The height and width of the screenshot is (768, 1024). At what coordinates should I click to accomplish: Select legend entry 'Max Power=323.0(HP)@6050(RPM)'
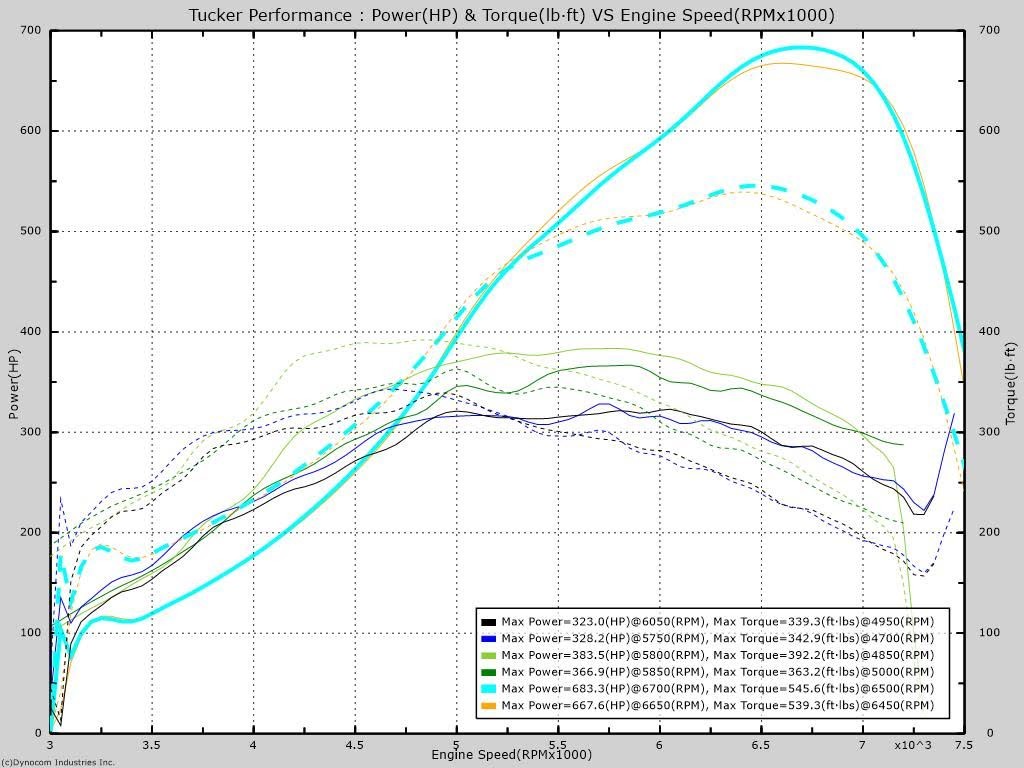[x=603, y=622]
